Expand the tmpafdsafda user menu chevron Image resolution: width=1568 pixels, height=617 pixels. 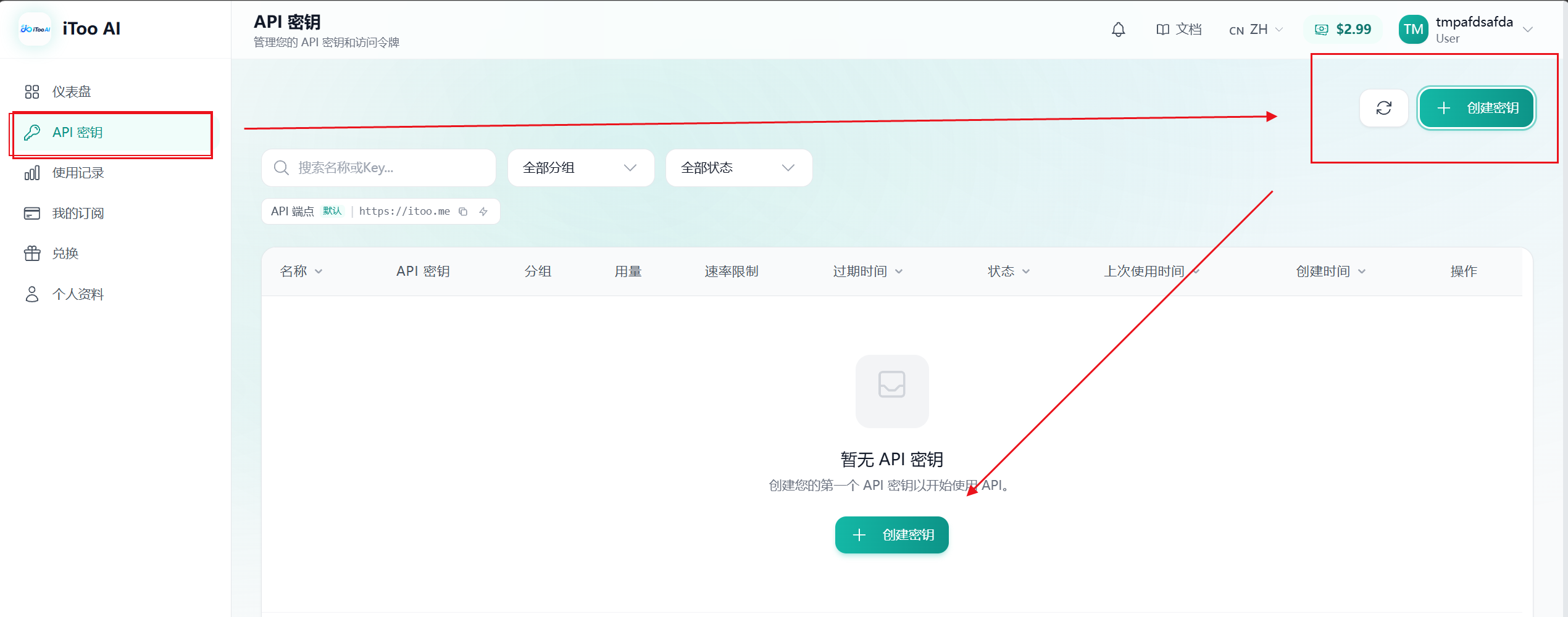pos(1528,30)
